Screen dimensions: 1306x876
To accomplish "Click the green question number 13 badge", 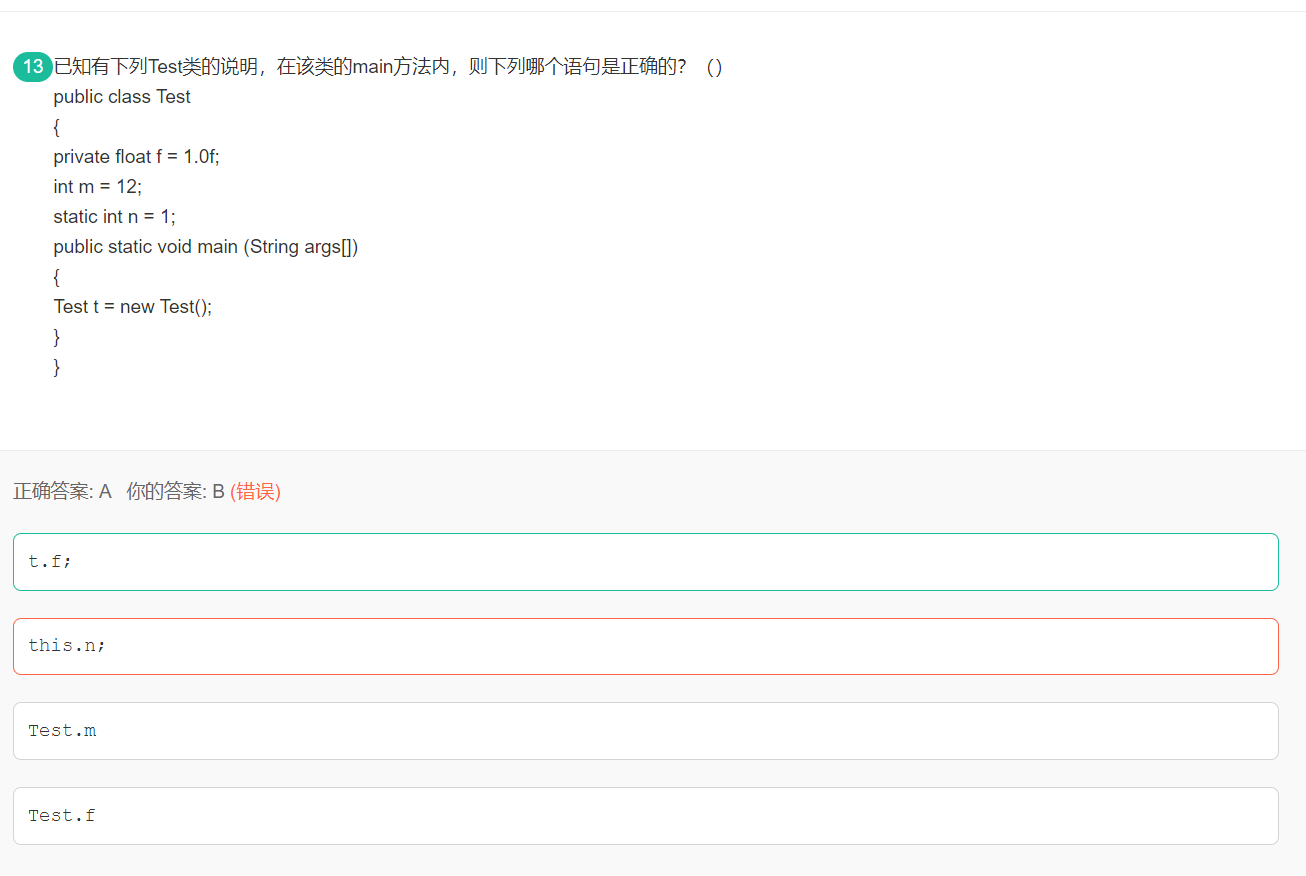I will (33, 67).
